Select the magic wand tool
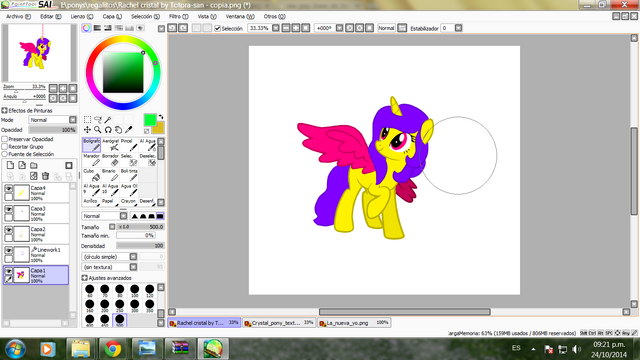 tap(108, 120)
